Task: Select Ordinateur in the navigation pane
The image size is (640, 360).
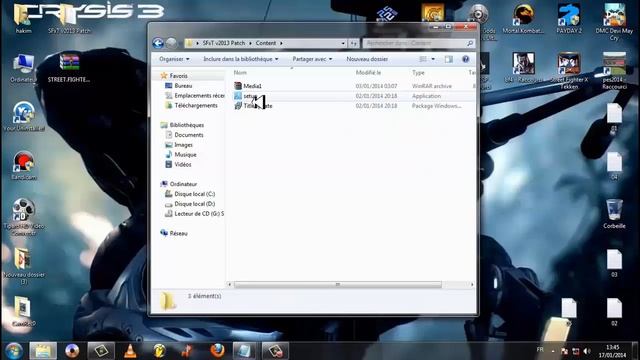Action: click(x=183, y=184)
